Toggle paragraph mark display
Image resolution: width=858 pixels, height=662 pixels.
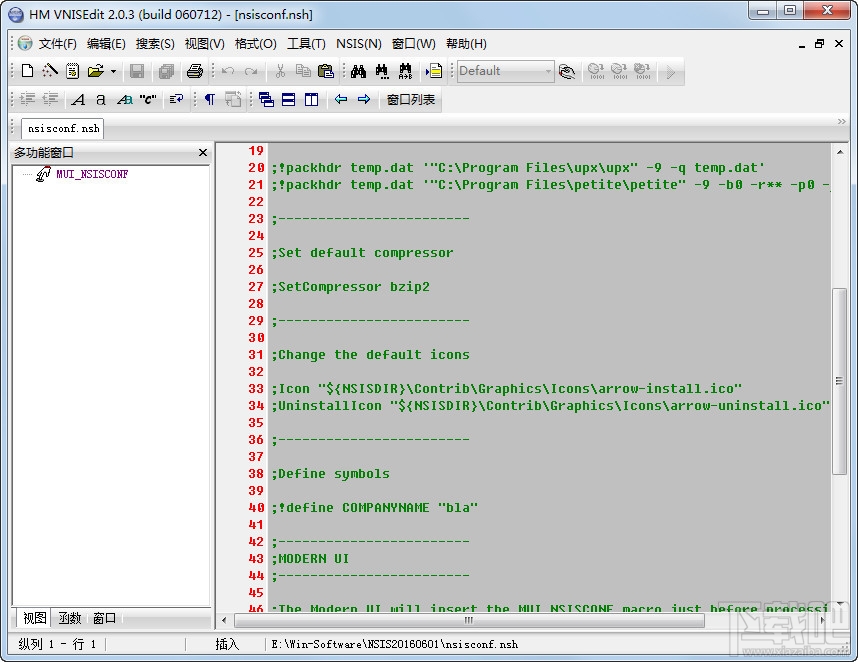(x=208, y=99)
